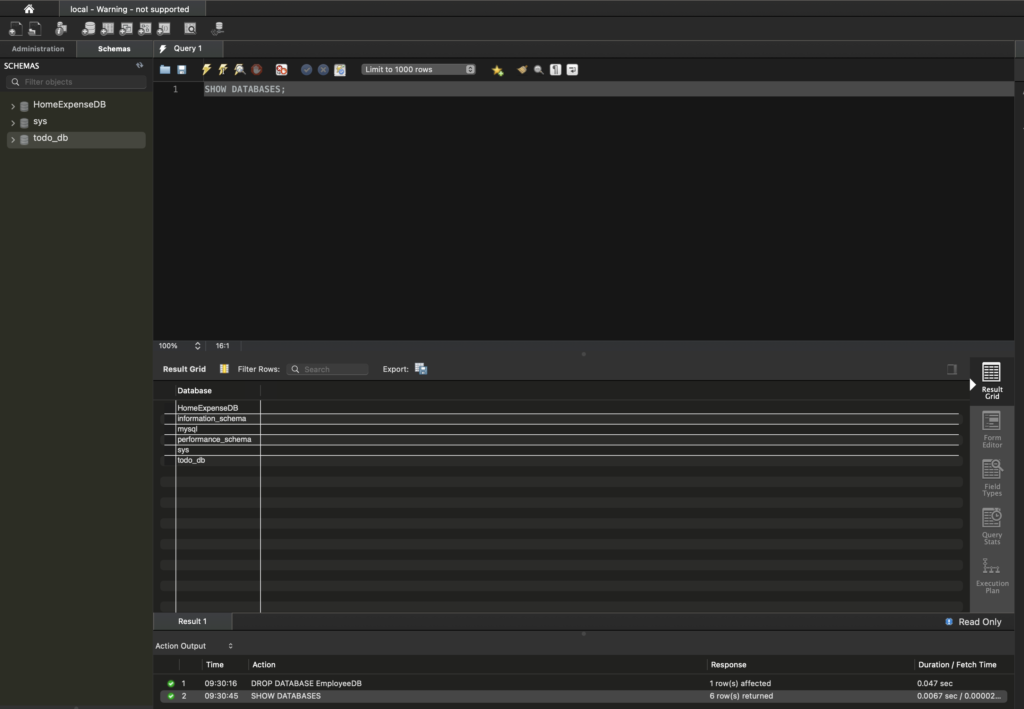
Task: Click the Export recordset icon
Action: click(421, 369)
